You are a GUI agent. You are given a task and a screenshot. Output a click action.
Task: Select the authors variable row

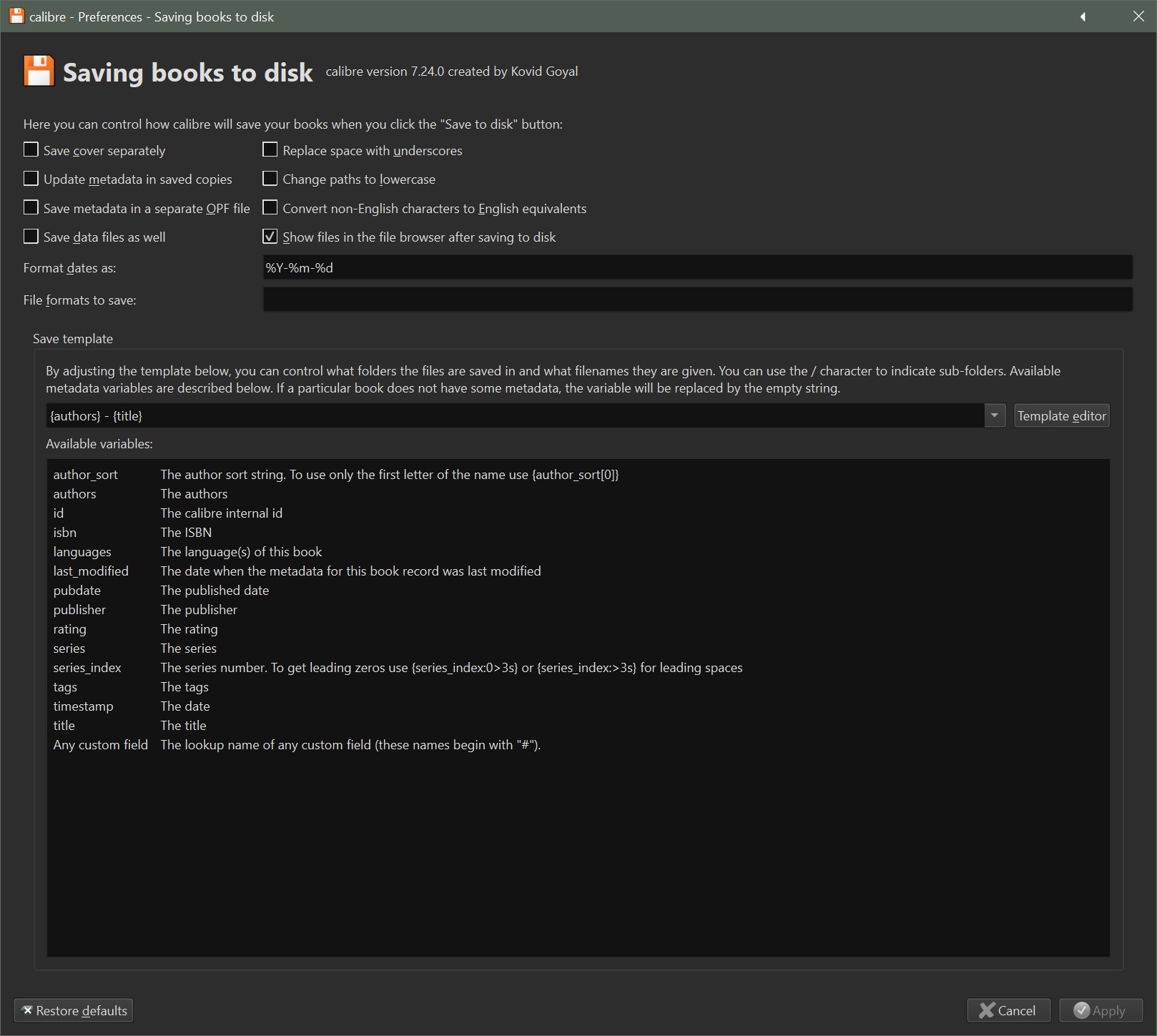pyautogui.click(x=74, y=494)
